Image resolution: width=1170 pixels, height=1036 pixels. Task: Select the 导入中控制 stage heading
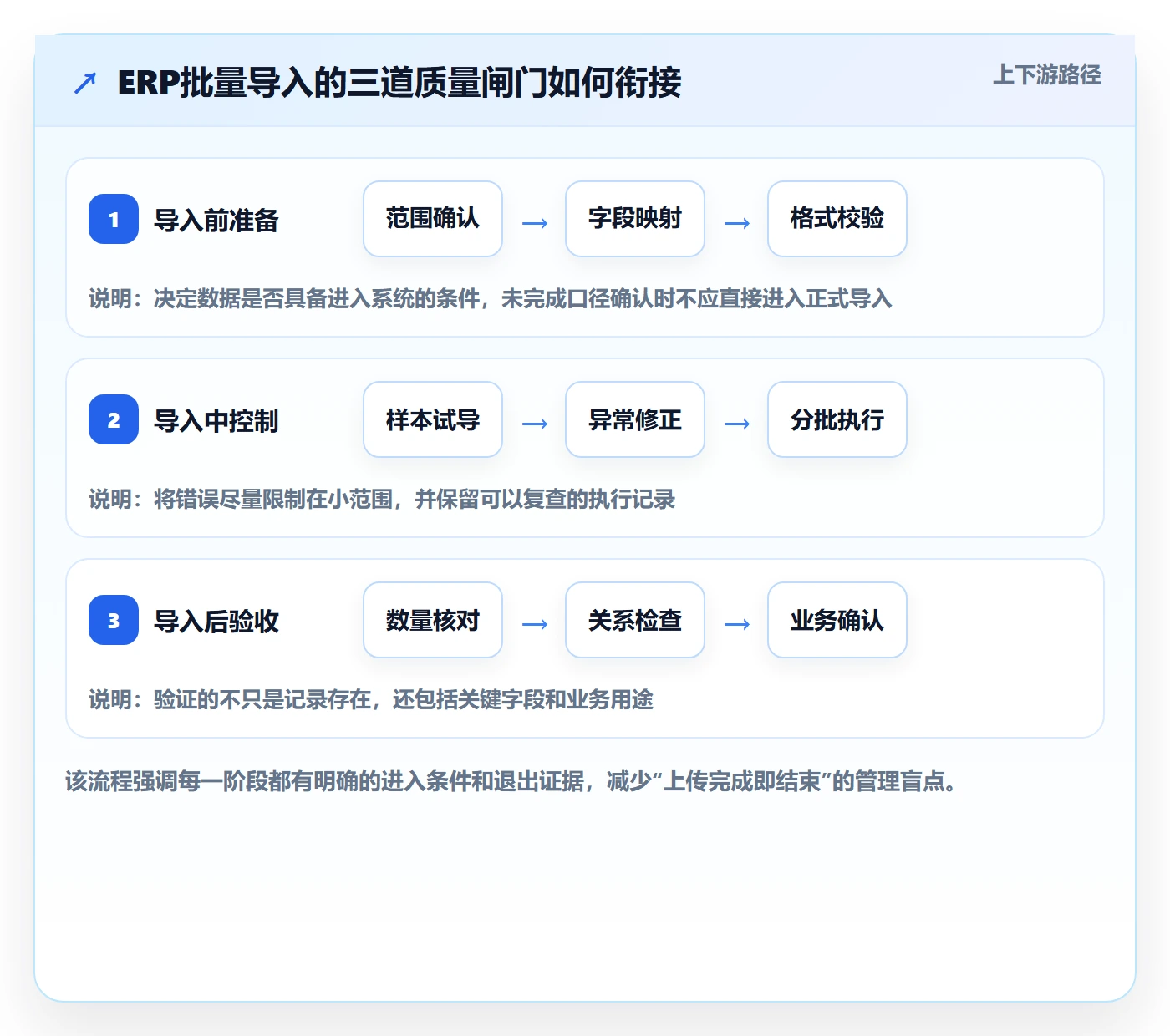pos(216,421)
